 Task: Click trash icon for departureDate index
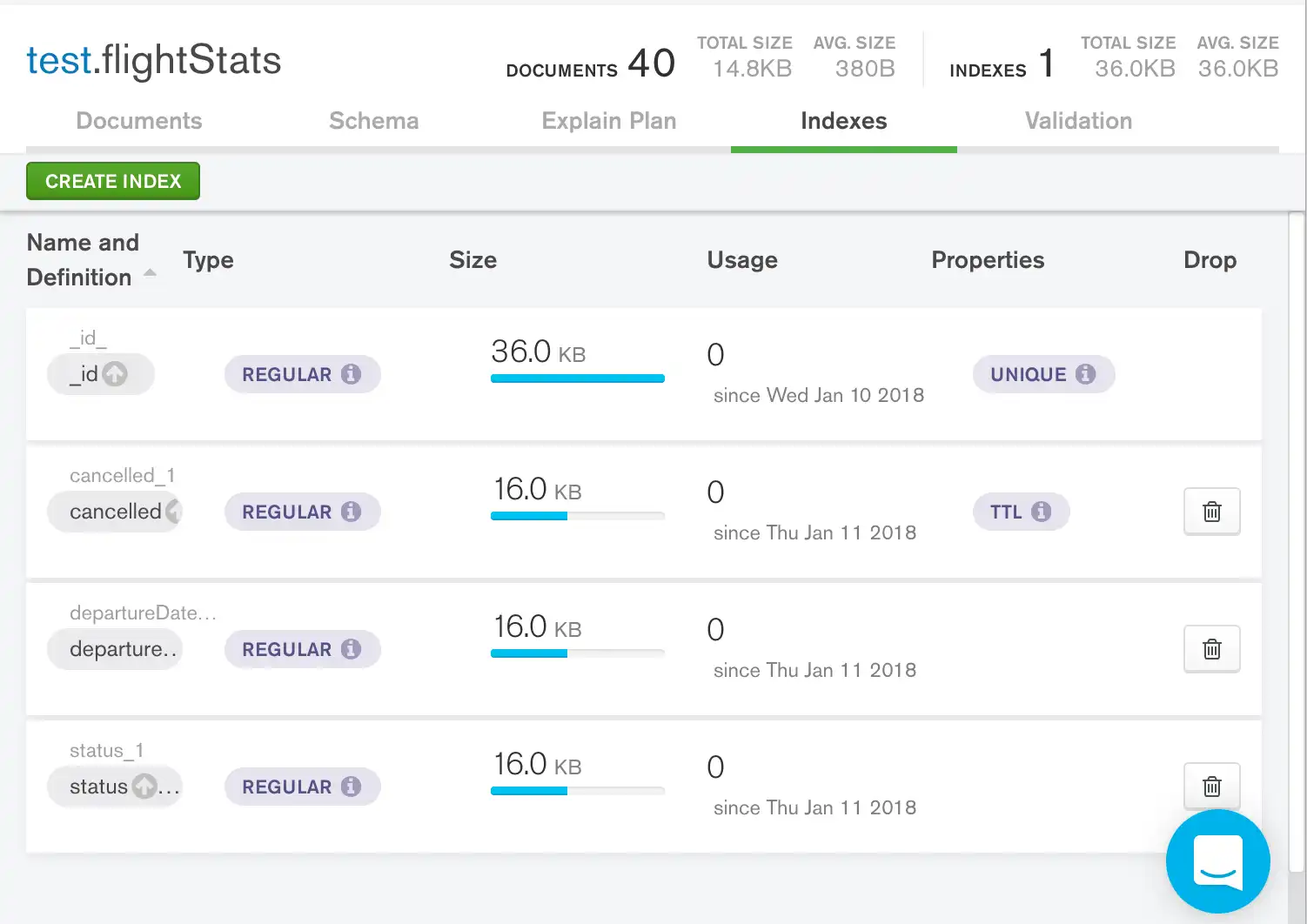pos(1211,649)
